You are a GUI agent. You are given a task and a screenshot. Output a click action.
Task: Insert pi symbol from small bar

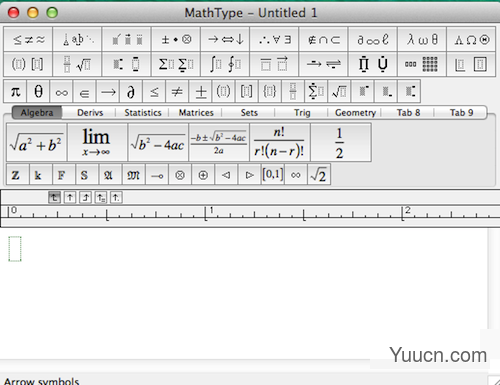click(15, 91)
